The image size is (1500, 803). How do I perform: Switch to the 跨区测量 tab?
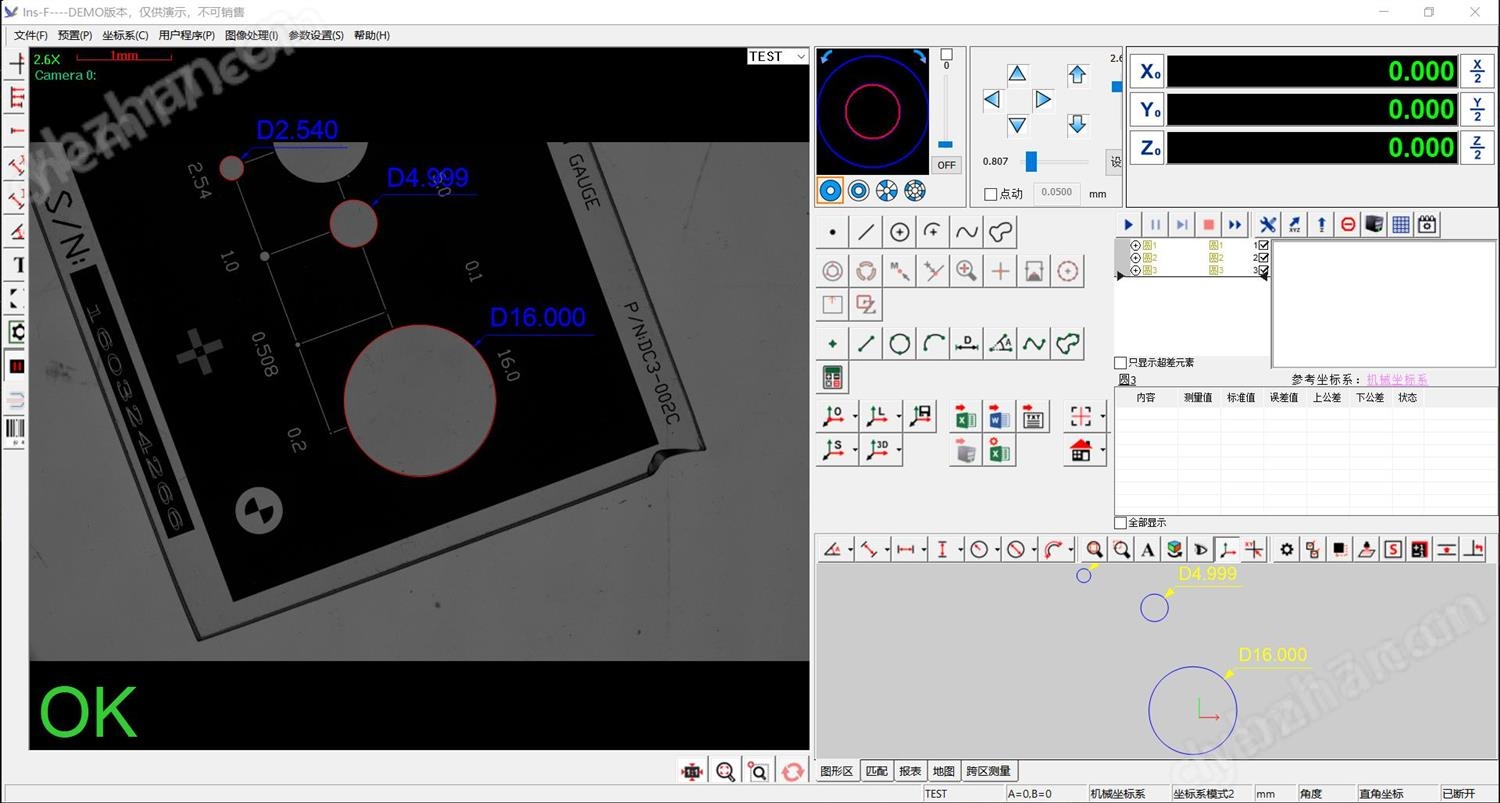(989, 771)
